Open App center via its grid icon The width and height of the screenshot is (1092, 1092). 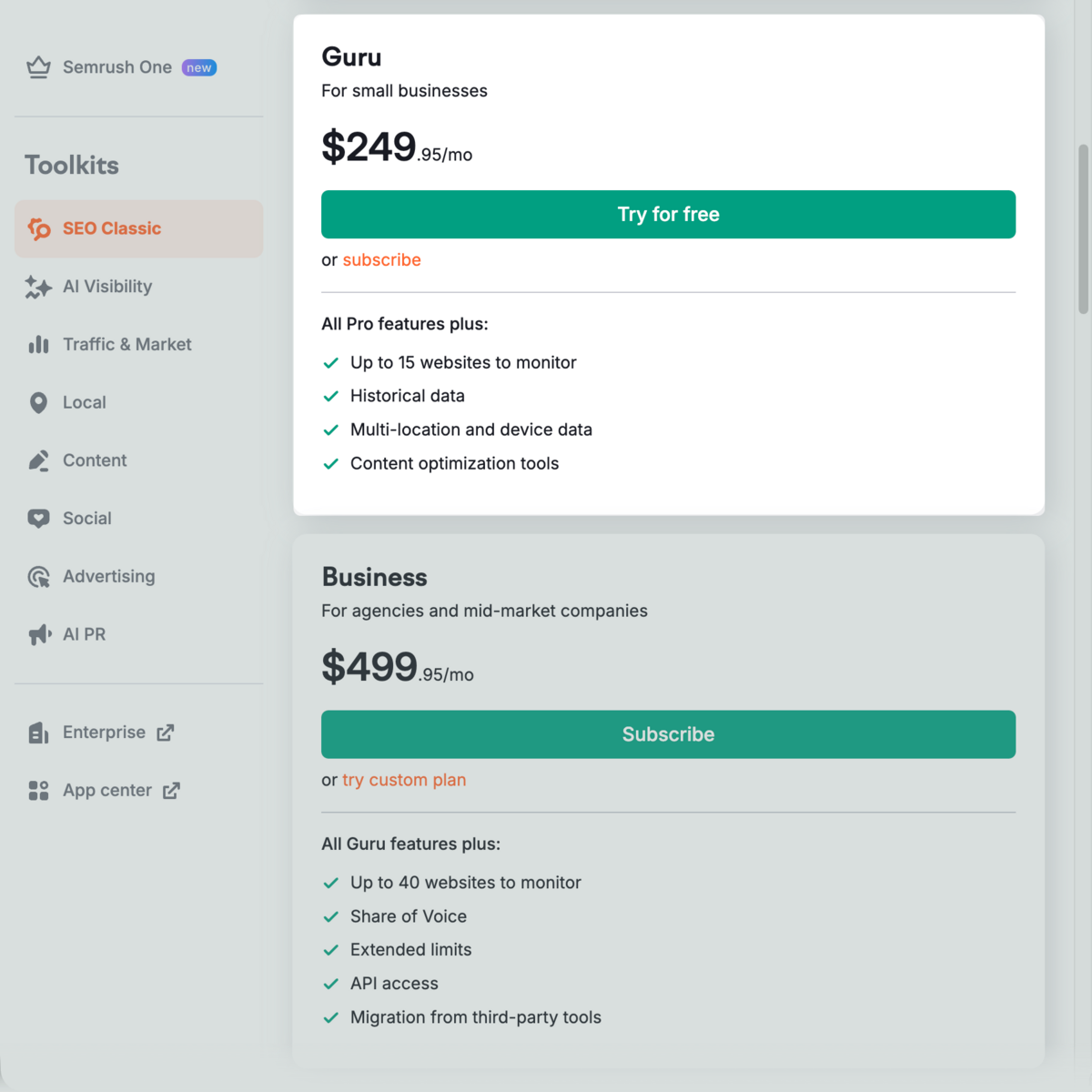click(38, 790)
